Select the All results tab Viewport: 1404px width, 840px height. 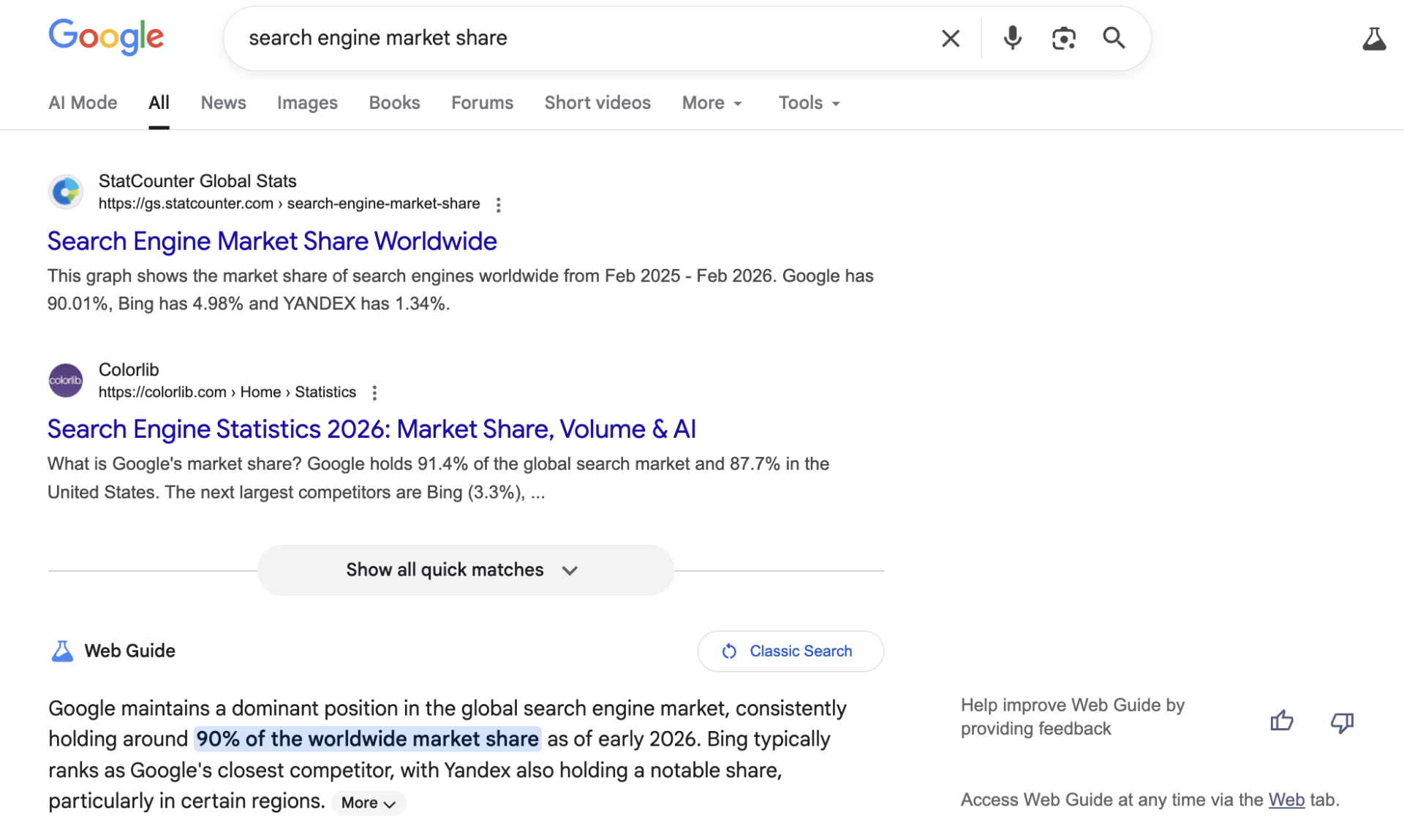point(159,103)
